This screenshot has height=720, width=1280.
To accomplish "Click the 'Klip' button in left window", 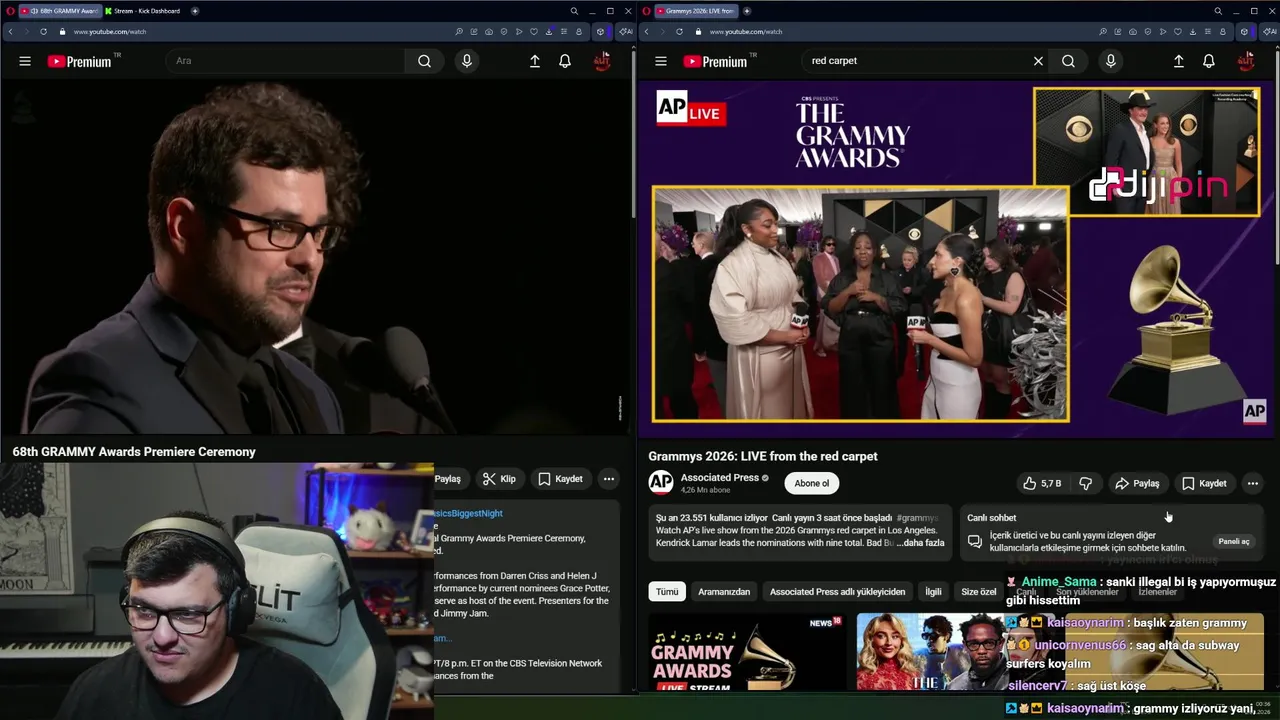I will click(498, 479).
